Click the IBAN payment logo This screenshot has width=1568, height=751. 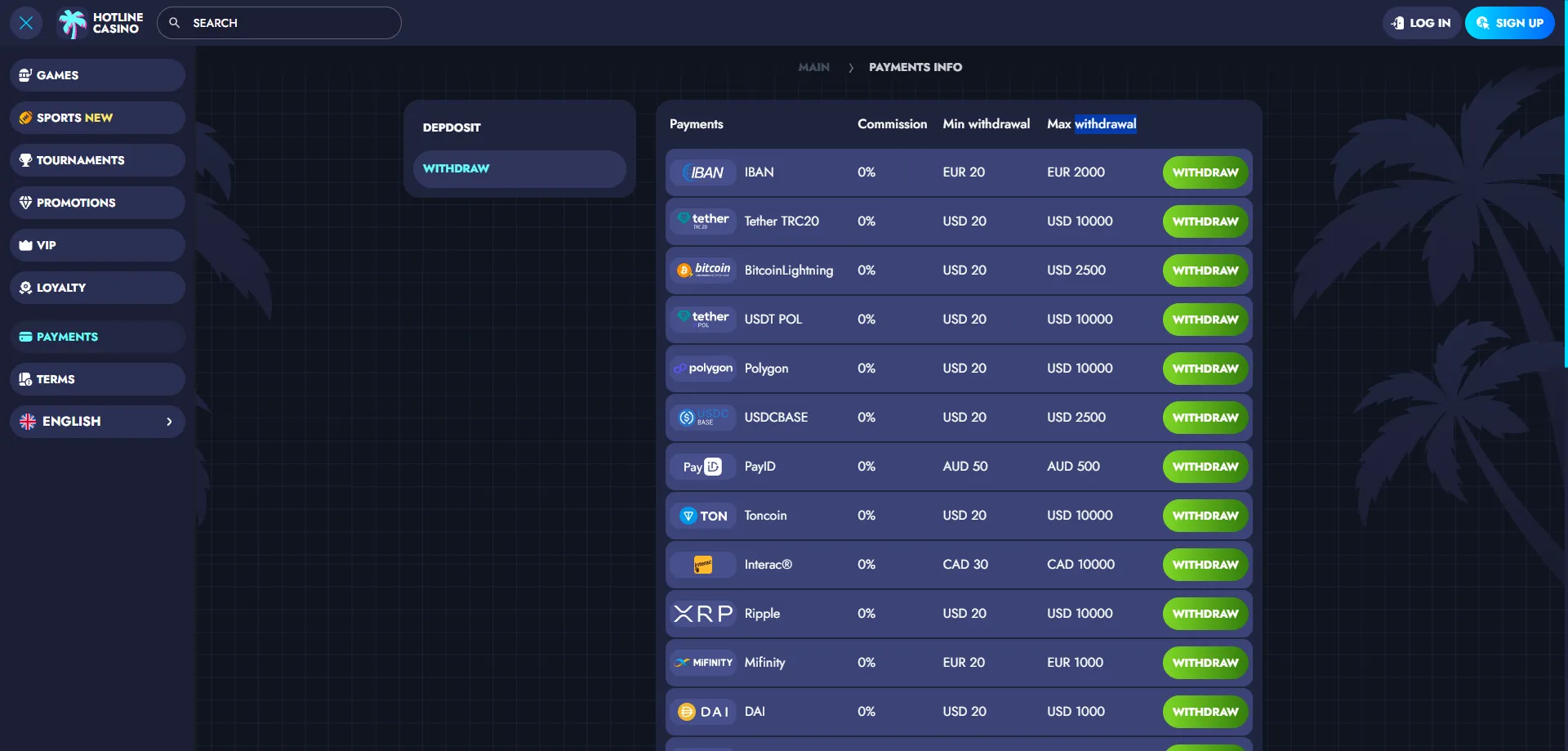click(703, 172)
